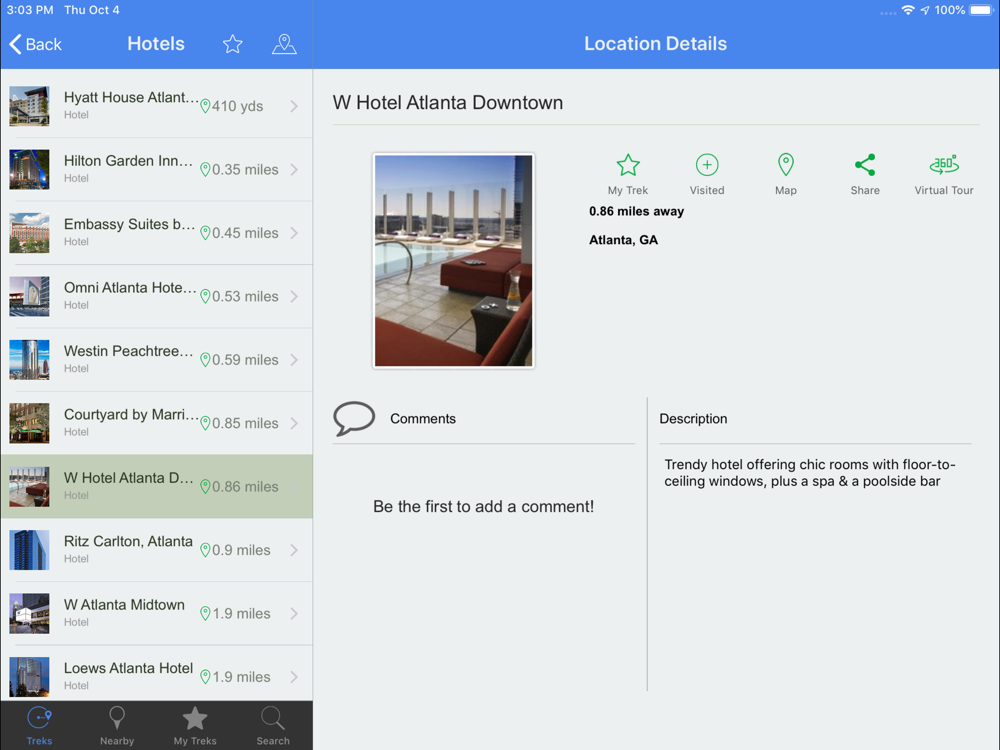1000x750 pixels.
Task: Tap the 'Atlanta, GA' location text
Action: (x=623, y=240)
